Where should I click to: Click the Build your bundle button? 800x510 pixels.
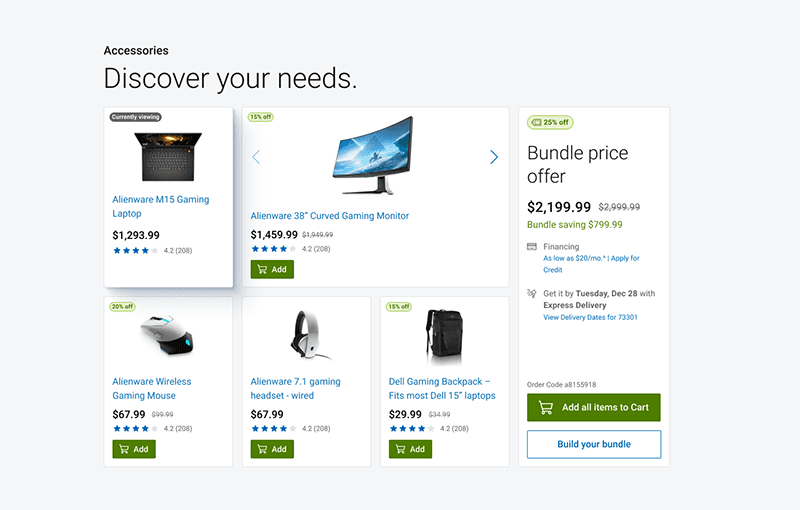pos(593,444)
